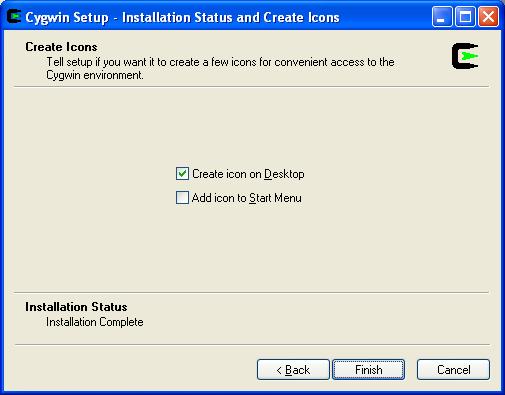Click the large Cygwin logo in header
Screen dimensions: 505x395
(x=465, y=56)
